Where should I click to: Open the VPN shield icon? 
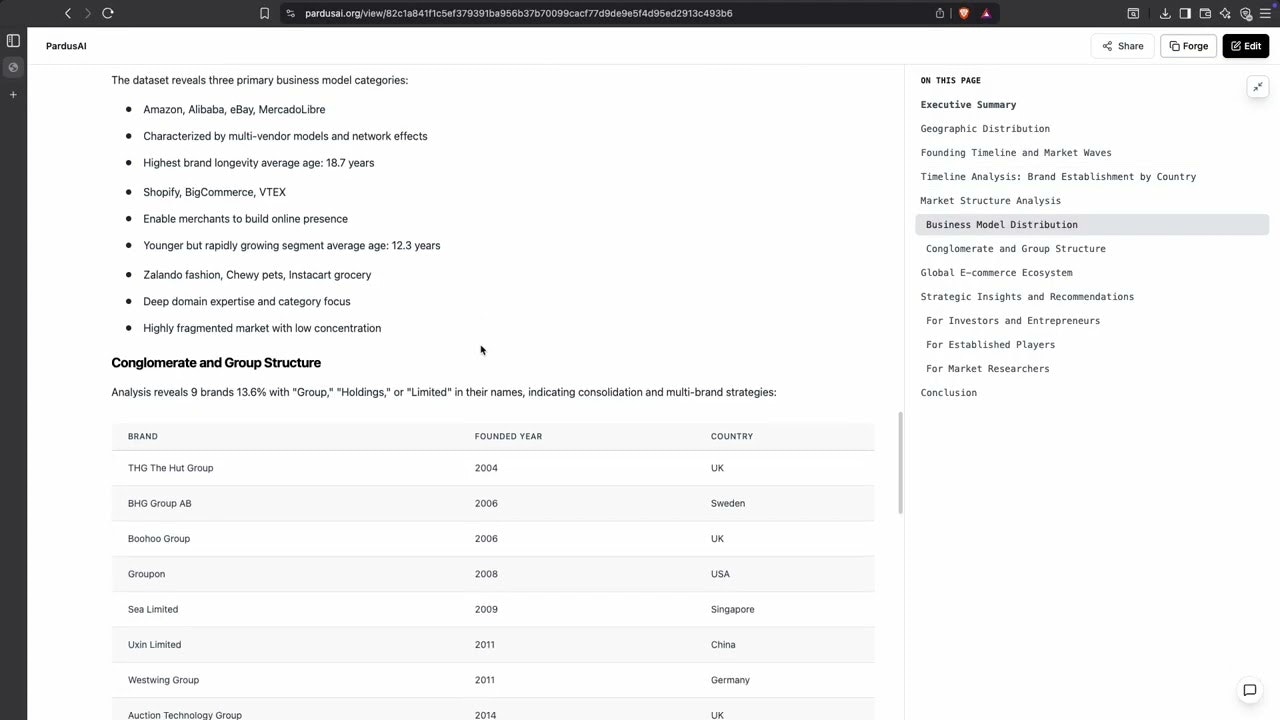coord(1246,13)
